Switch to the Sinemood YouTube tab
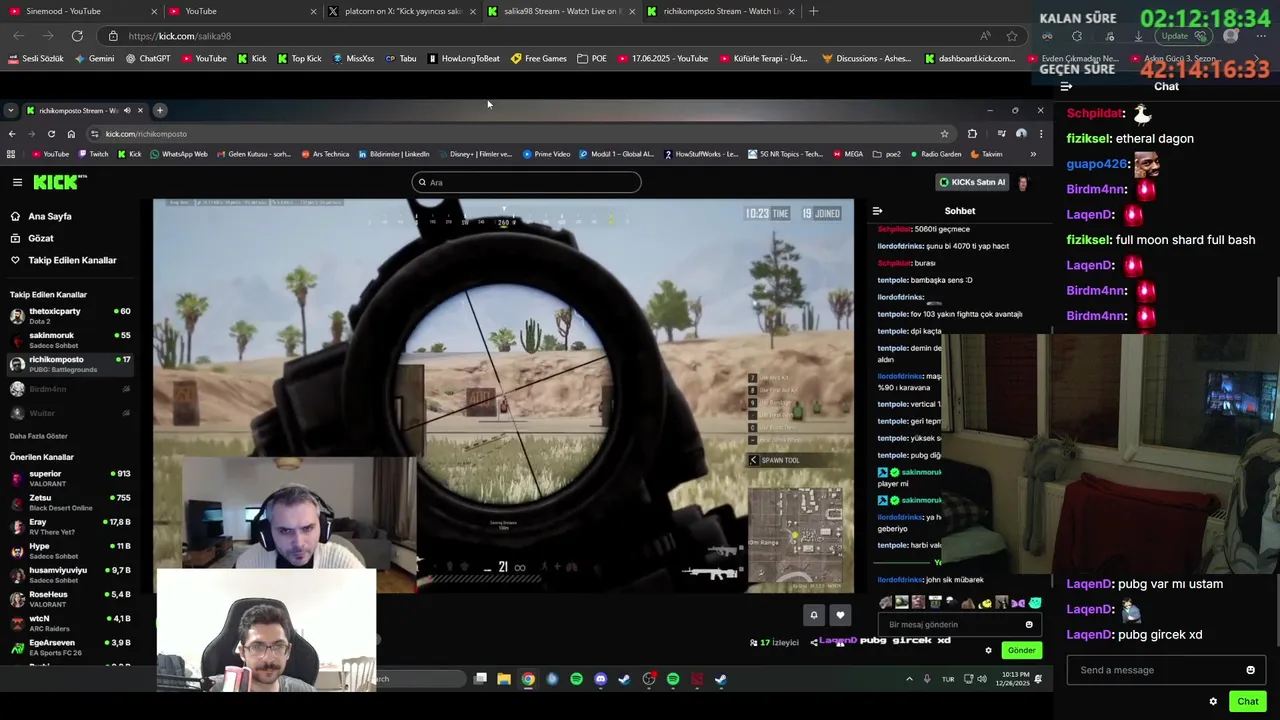 click(x=80, y=11)
